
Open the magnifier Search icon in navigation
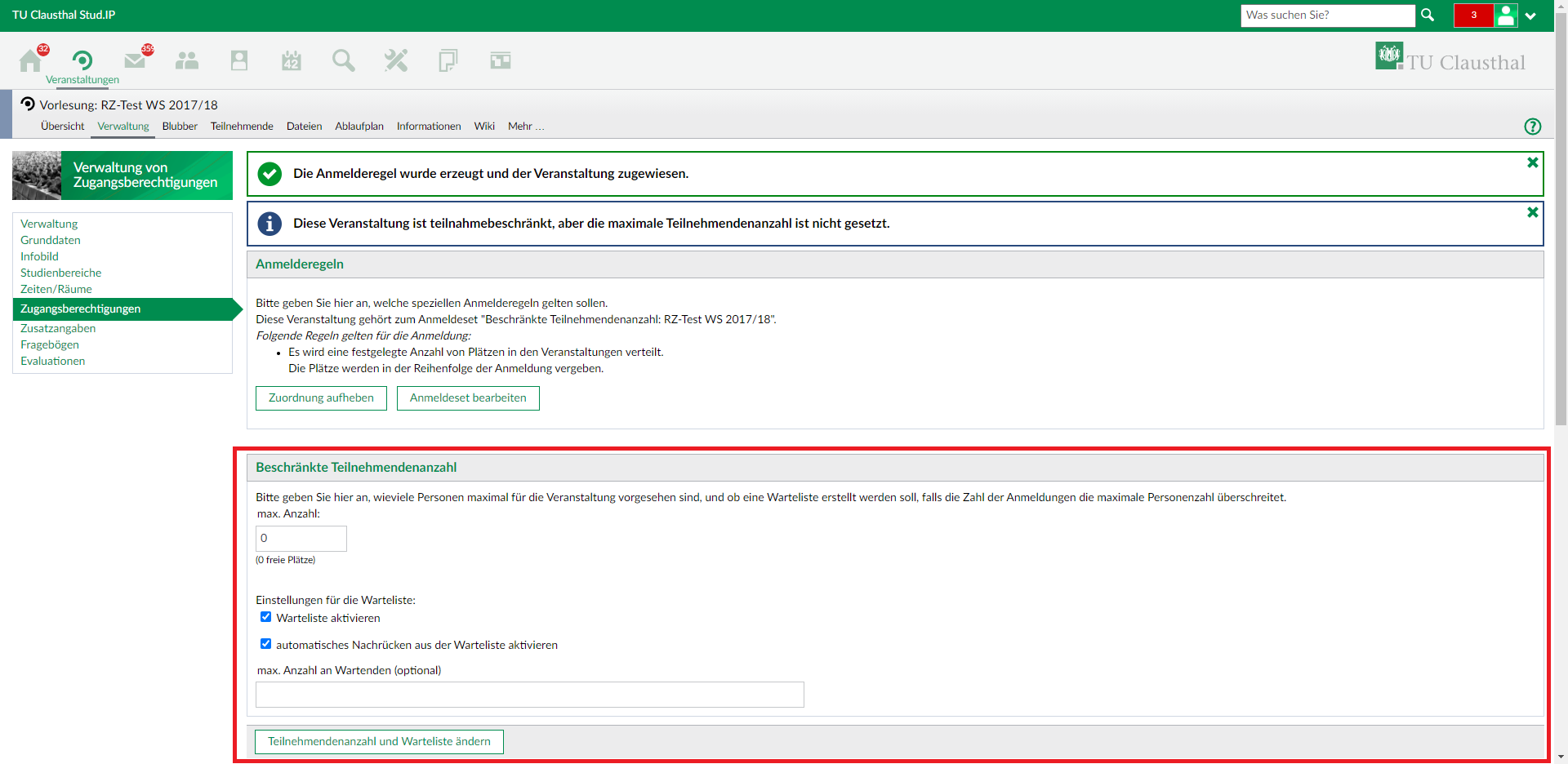point(344,61)
